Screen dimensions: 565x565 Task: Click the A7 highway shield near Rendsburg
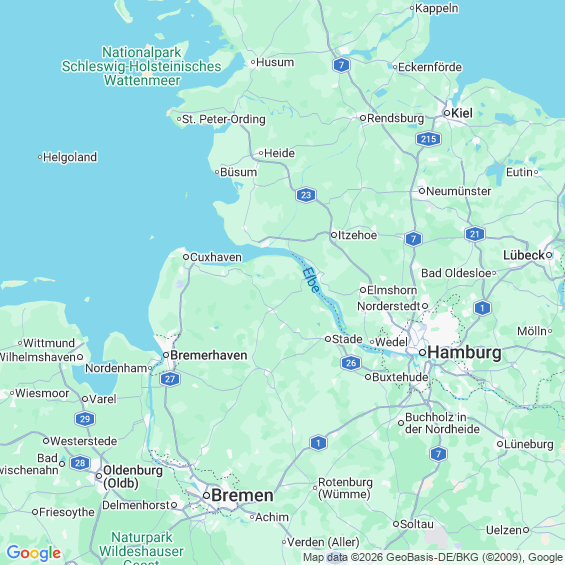(341, 65)
